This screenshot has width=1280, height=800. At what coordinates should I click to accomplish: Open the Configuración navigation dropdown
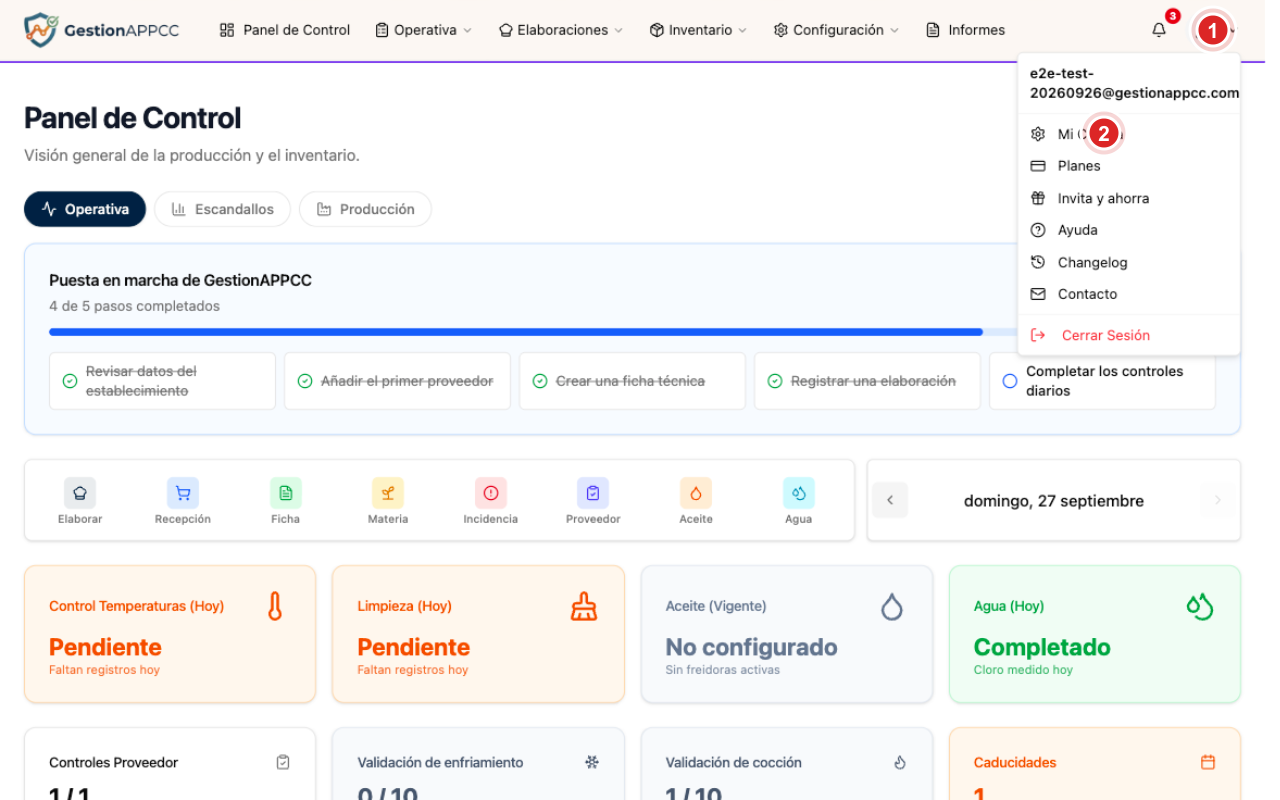click(836, 30)
